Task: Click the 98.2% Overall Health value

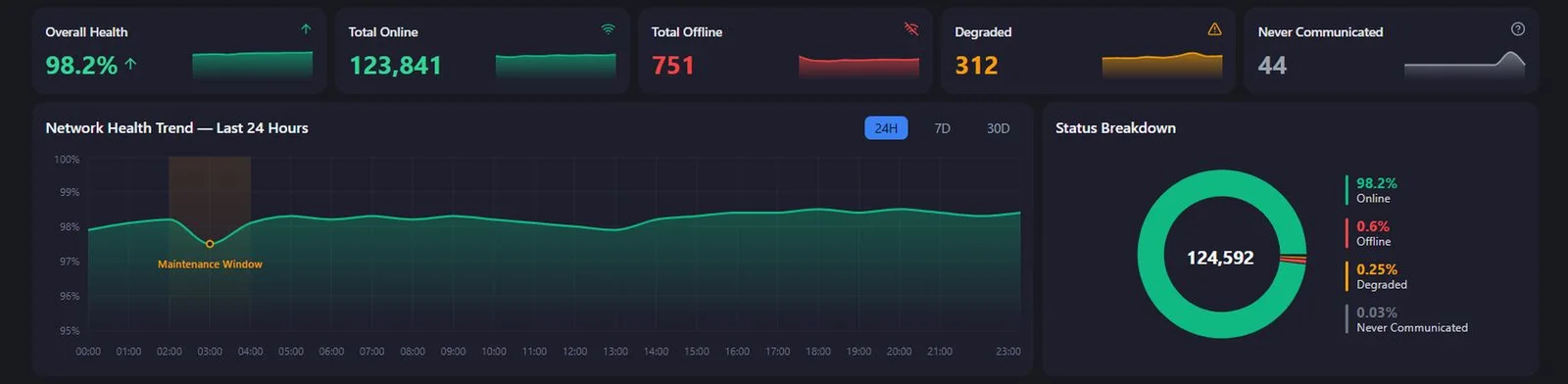Action: click(81, 66)
